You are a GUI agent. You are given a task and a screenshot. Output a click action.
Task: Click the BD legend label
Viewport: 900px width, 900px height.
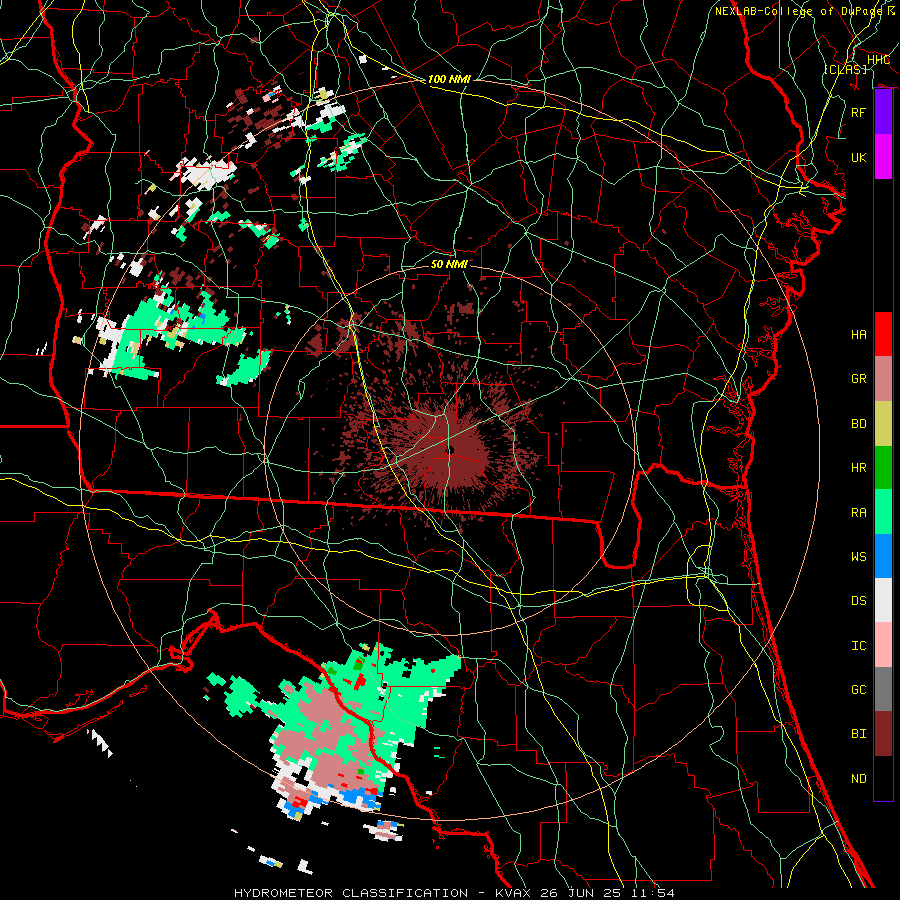coord(859,424)
